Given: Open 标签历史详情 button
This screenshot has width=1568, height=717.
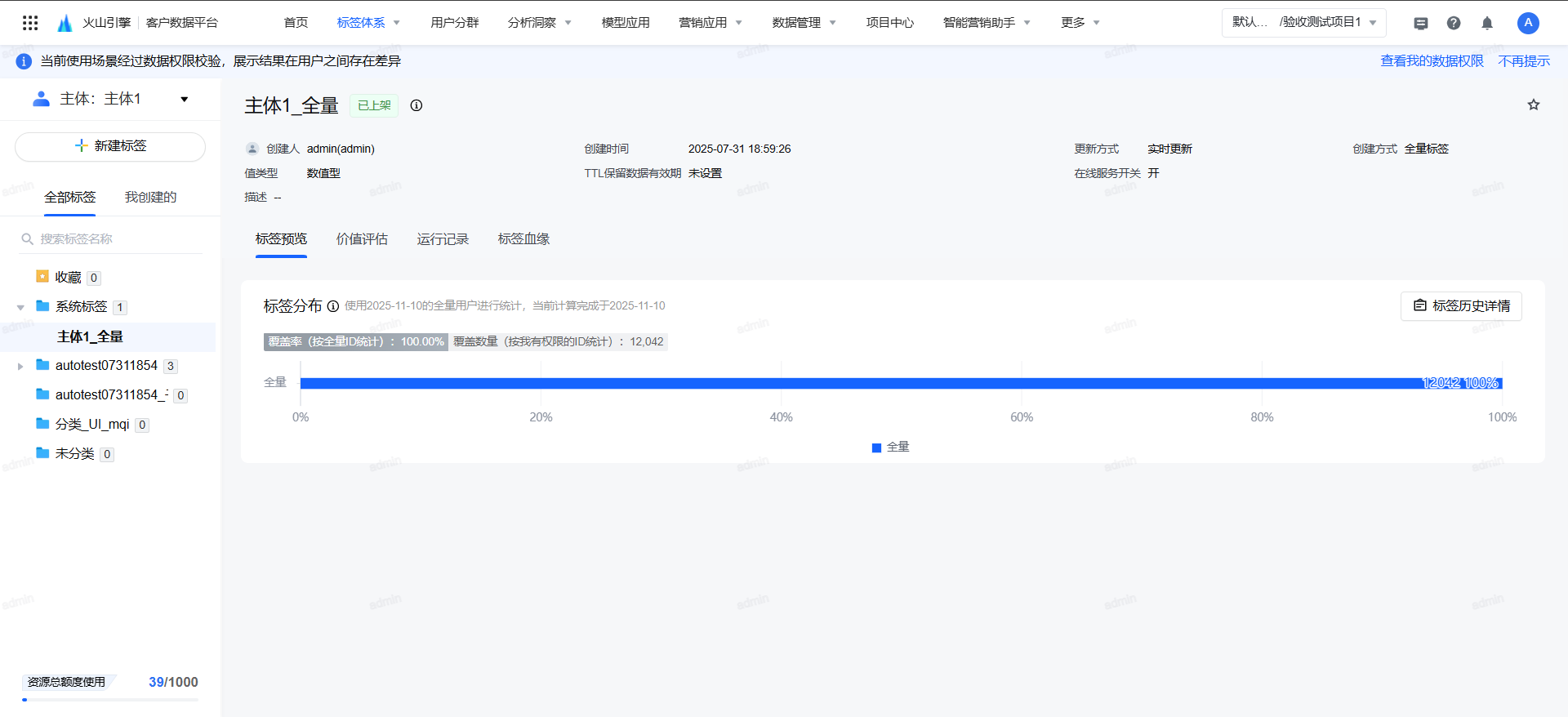Looking at the screenshot, I should pos(1461,306).
